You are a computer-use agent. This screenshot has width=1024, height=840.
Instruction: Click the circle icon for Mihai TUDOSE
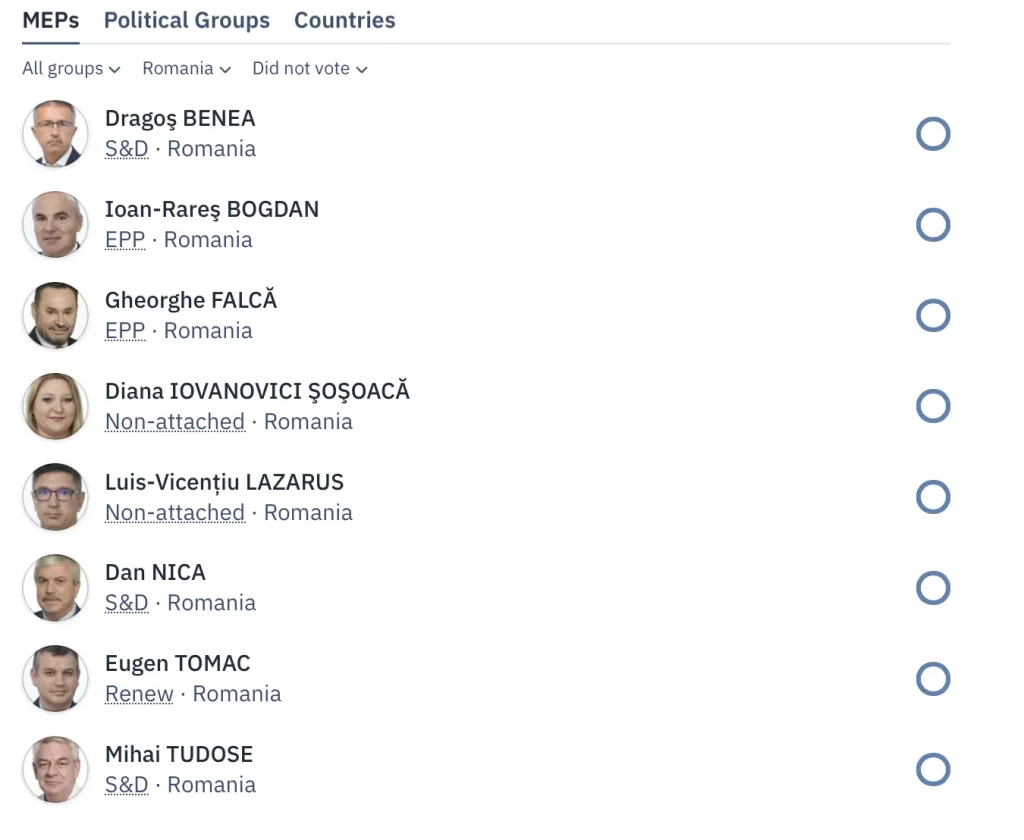[932, 770]
